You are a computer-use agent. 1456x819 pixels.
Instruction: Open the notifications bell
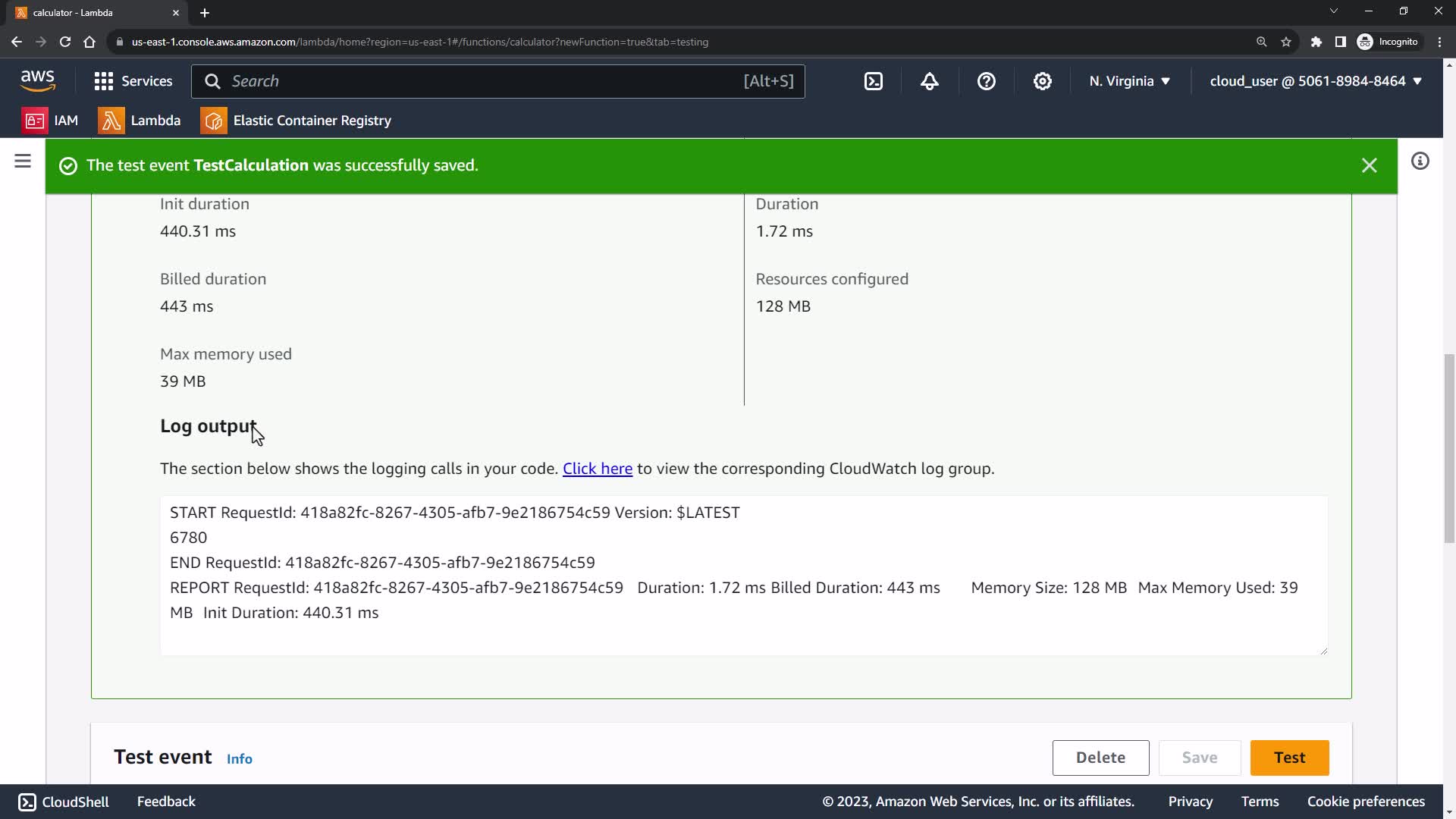[930, 81]
